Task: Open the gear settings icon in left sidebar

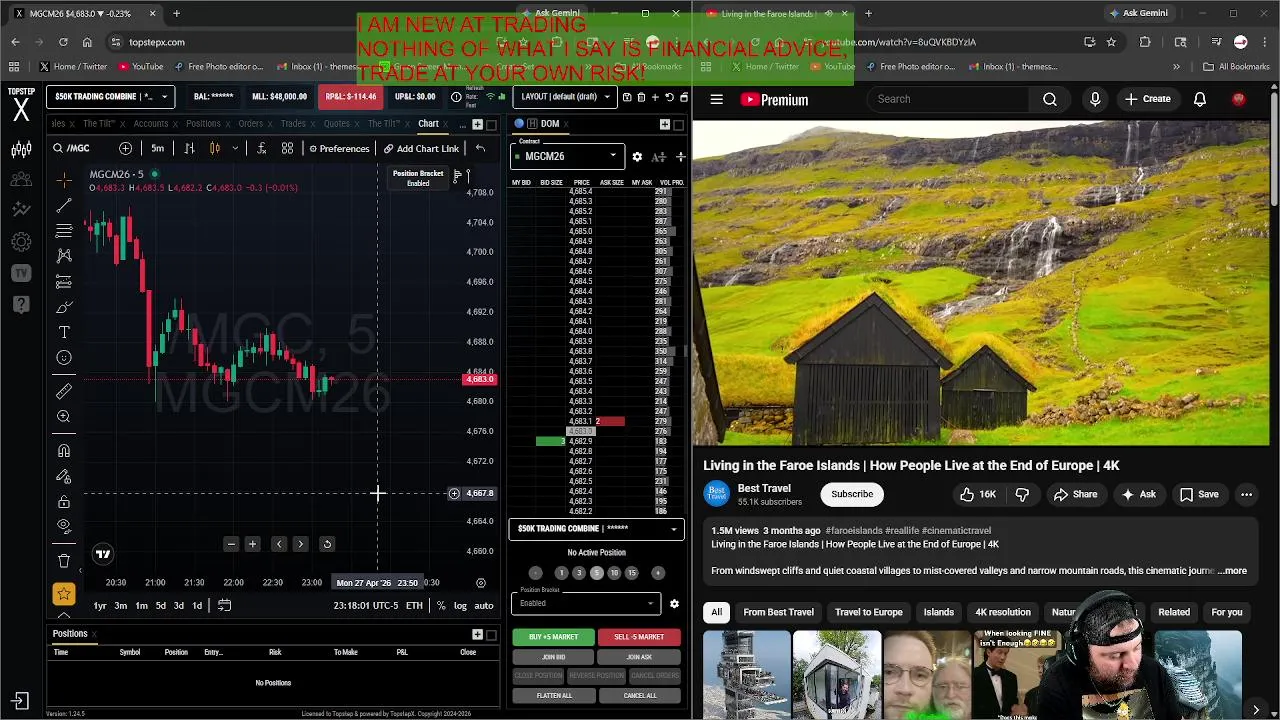Action: coord(21,242)
